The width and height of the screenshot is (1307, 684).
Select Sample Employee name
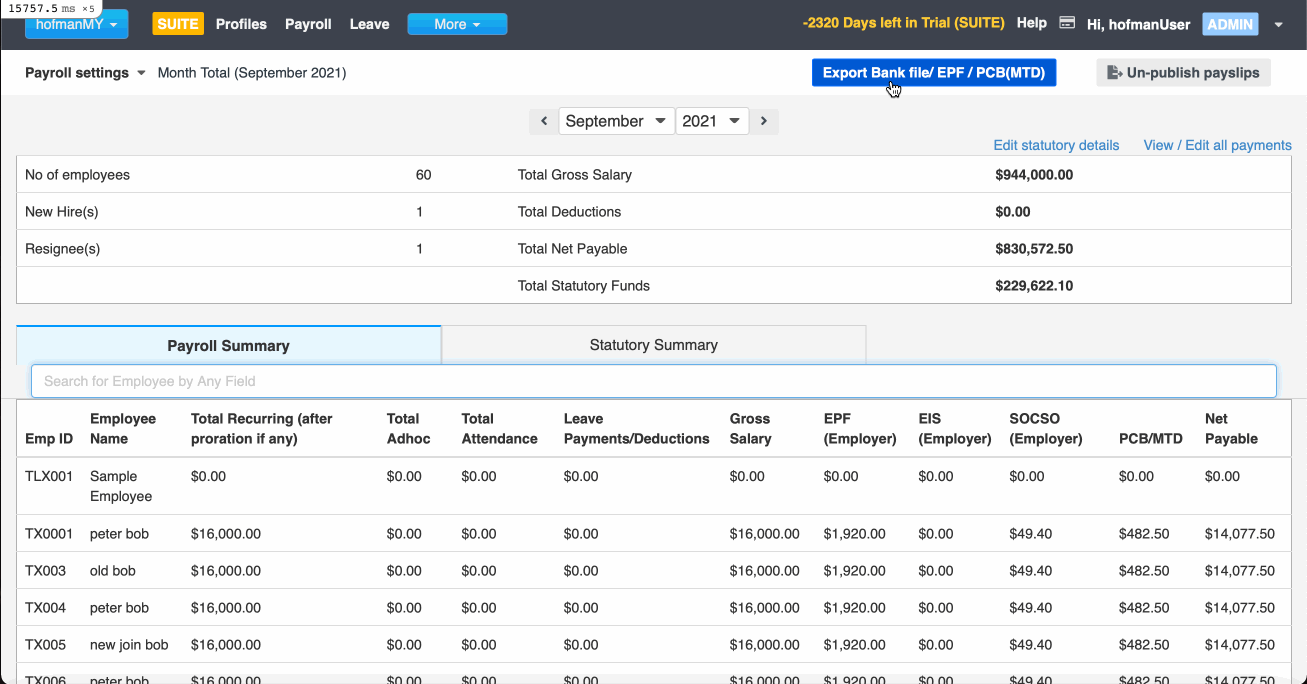coord(121,487)
